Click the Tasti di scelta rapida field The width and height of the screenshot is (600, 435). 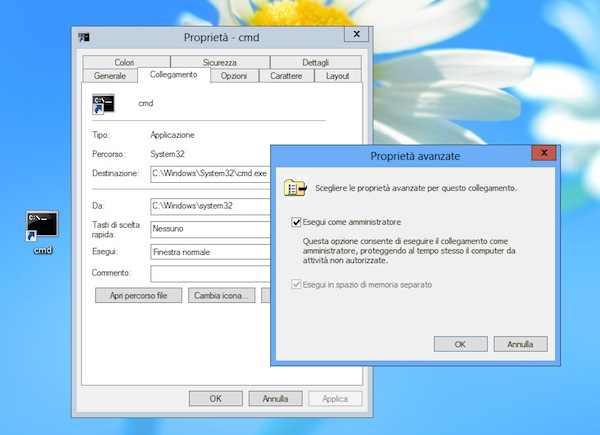(x=210, y=230)
